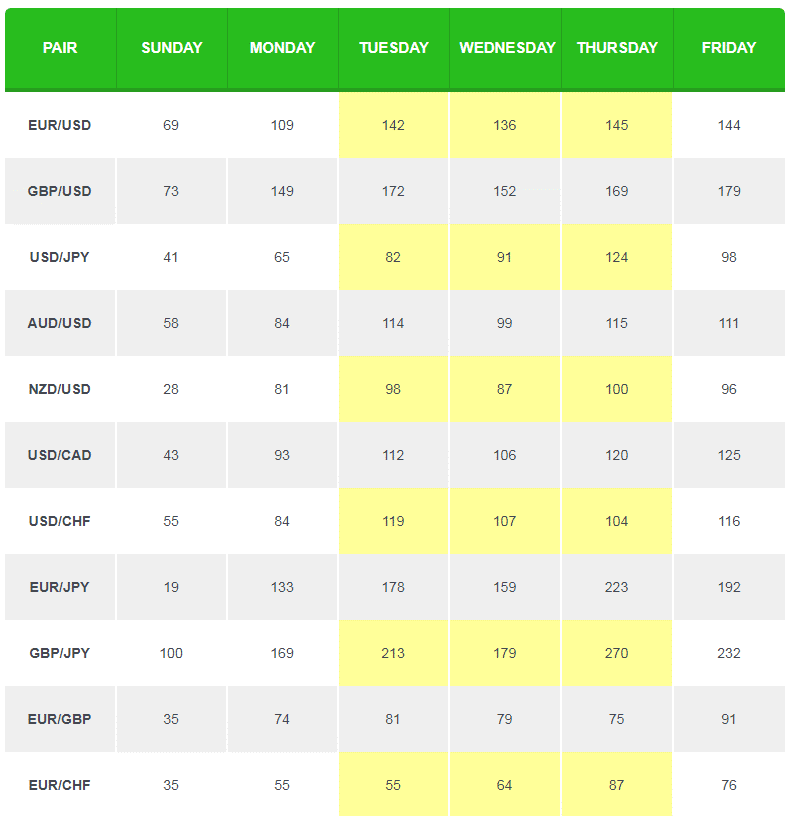794x816 pixels.
Task: Click the MONDAY column header
Action: 282,48
